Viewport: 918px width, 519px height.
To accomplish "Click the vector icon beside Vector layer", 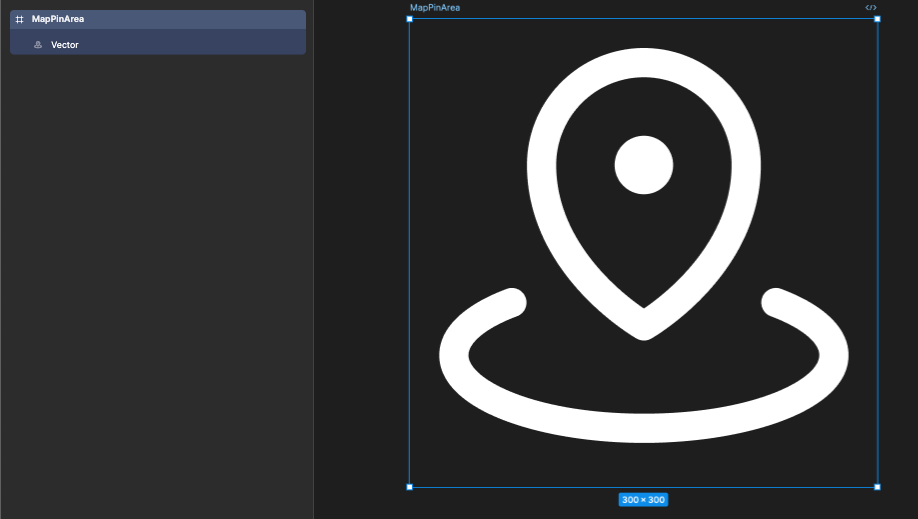I will click(x=38, y=45).
